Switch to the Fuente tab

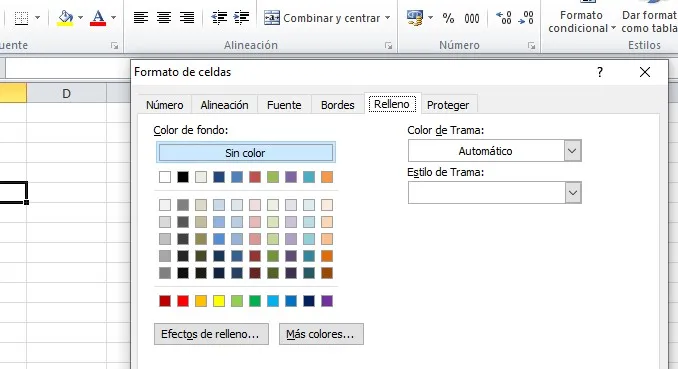pos(284,105)
